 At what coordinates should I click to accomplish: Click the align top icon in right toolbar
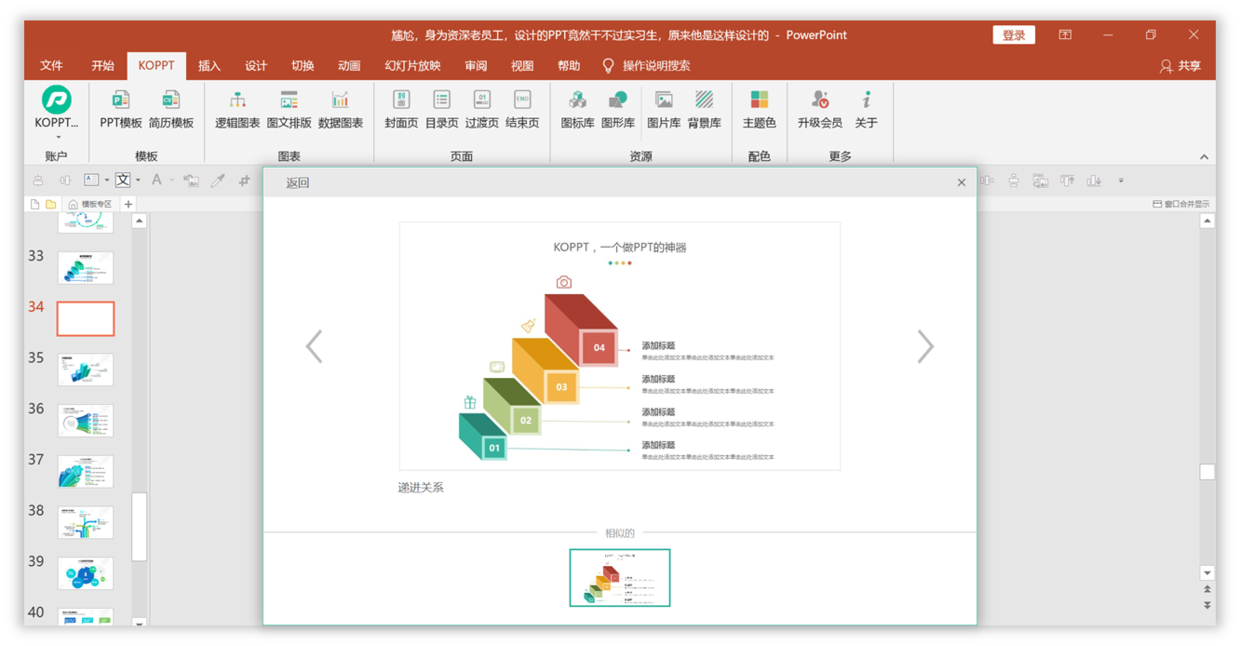tap(1067, 180)
